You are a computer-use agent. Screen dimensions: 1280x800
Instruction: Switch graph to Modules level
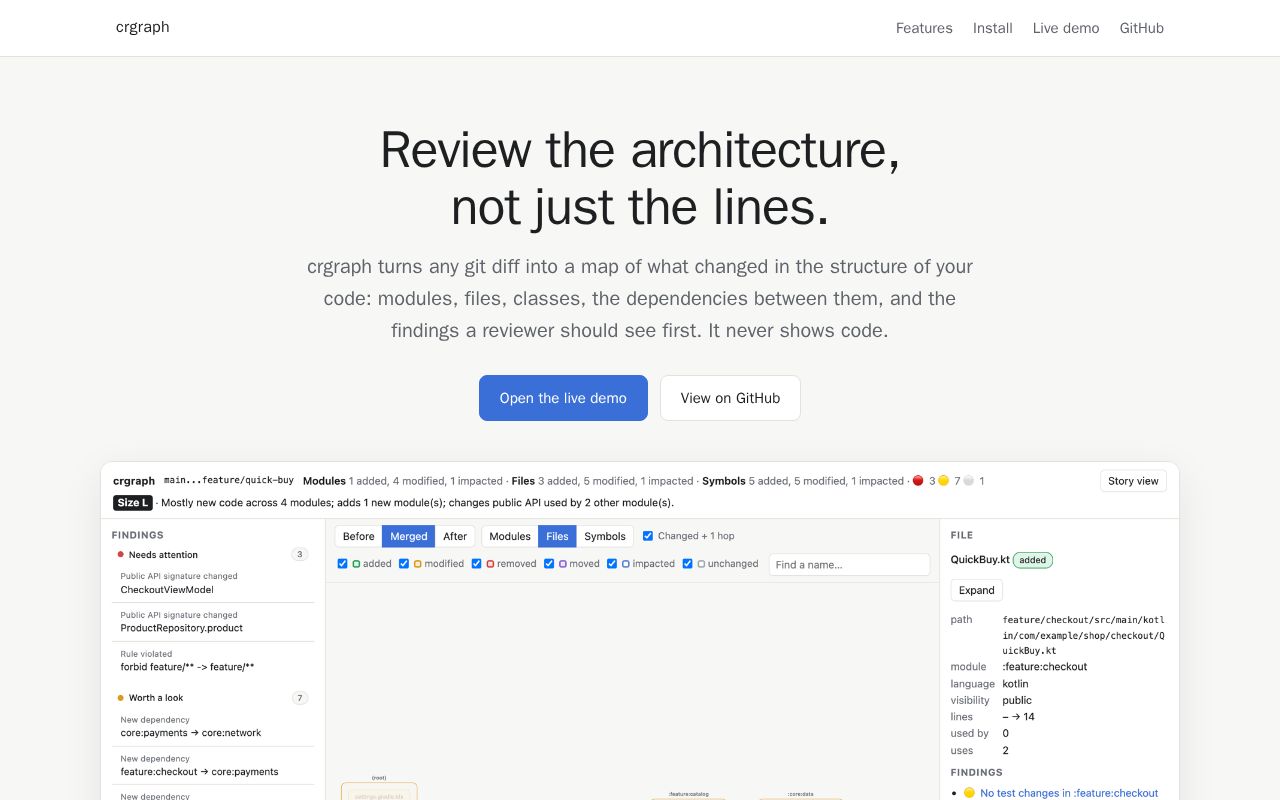tap(510, 536)
